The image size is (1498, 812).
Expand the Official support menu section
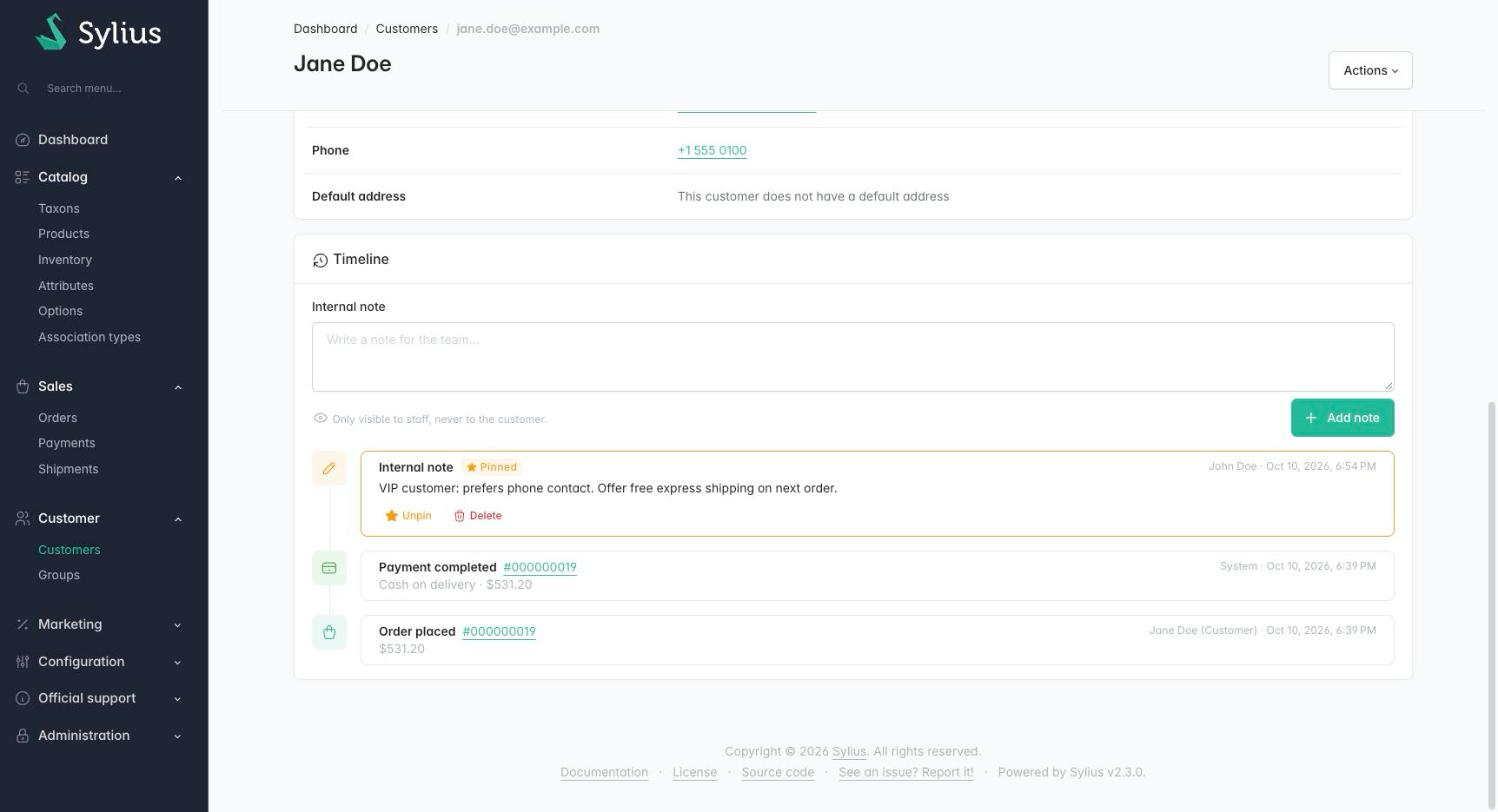click(x=178, y=699)
